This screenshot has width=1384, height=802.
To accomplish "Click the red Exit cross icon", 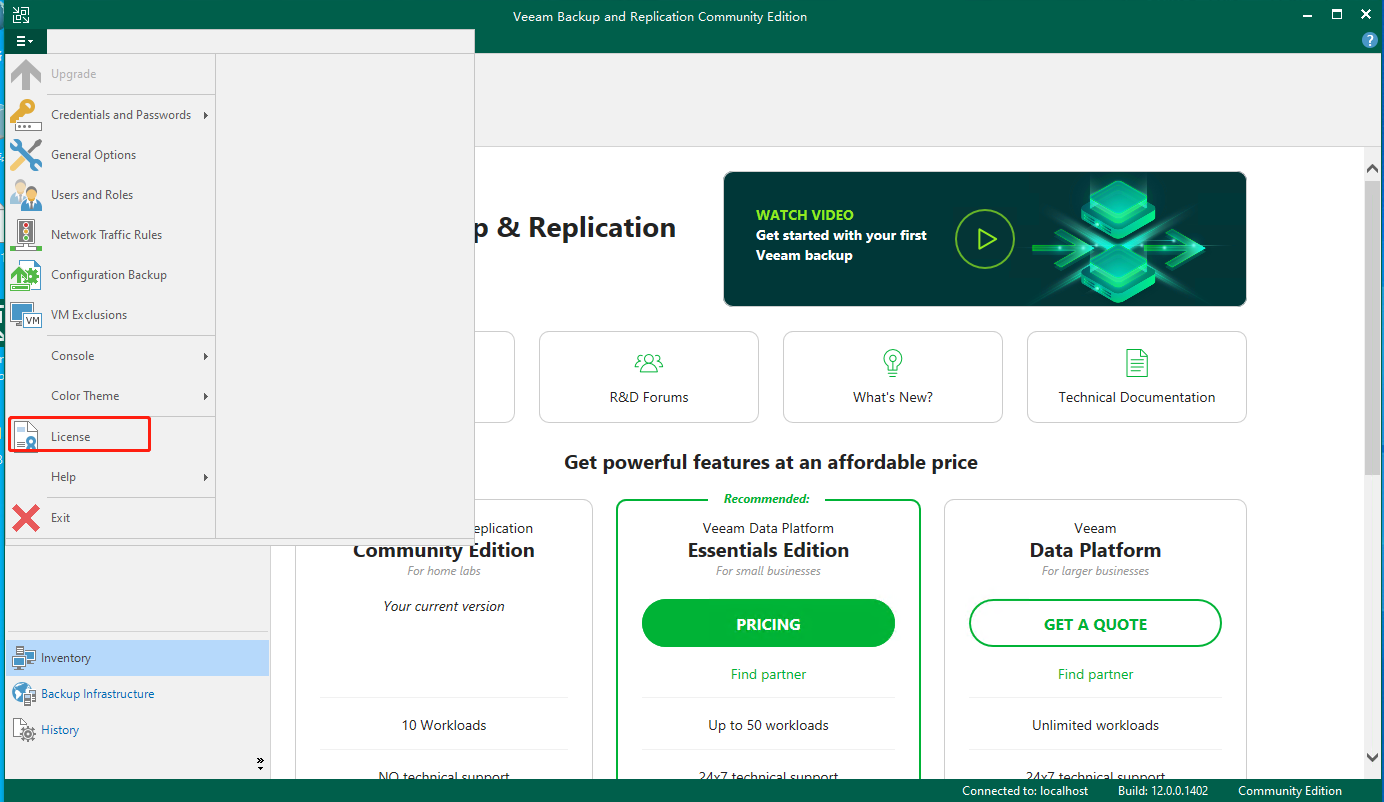I will (x=26, y=518).
